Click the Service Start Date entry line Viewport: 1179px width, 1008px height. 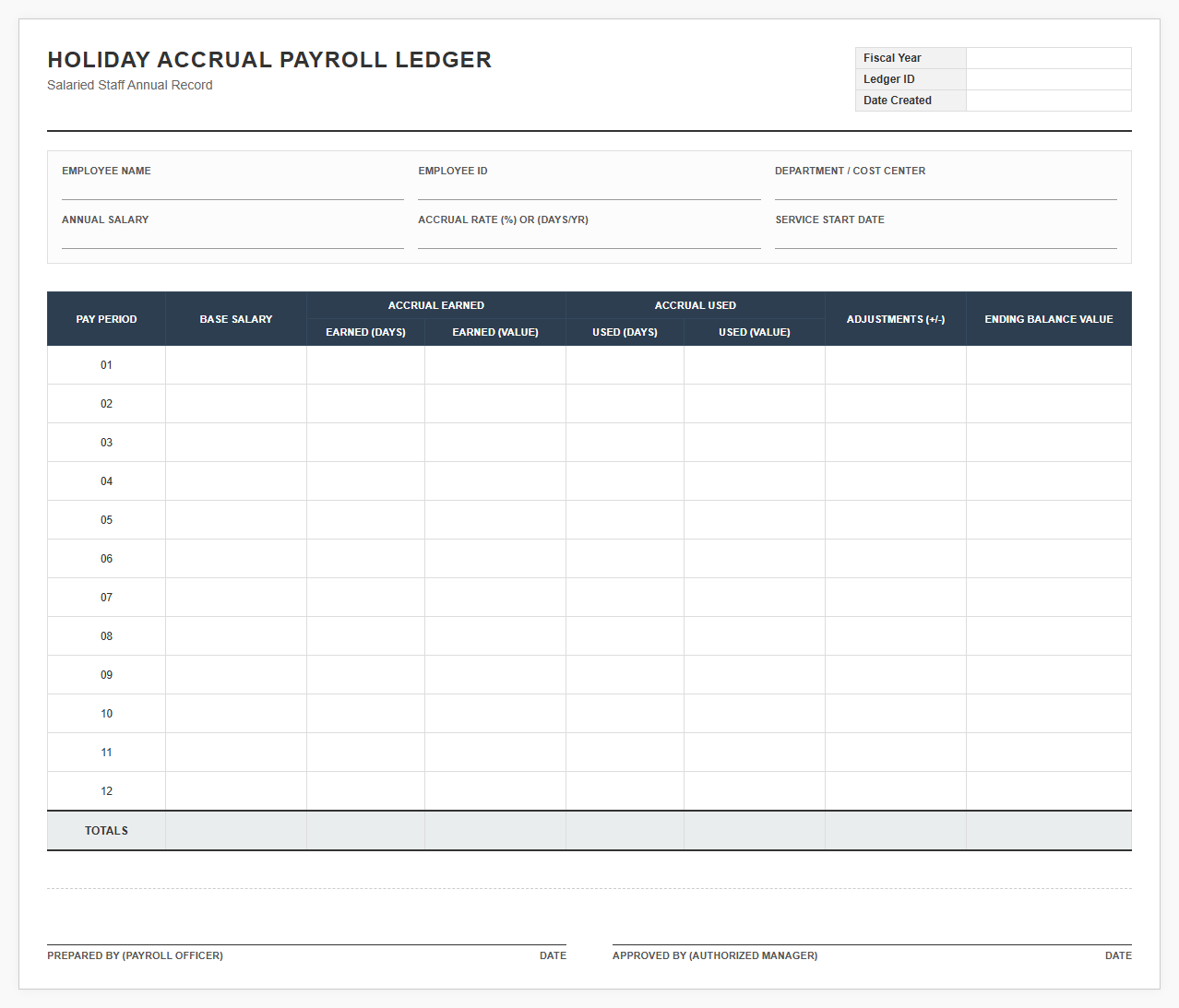[946, 240]
